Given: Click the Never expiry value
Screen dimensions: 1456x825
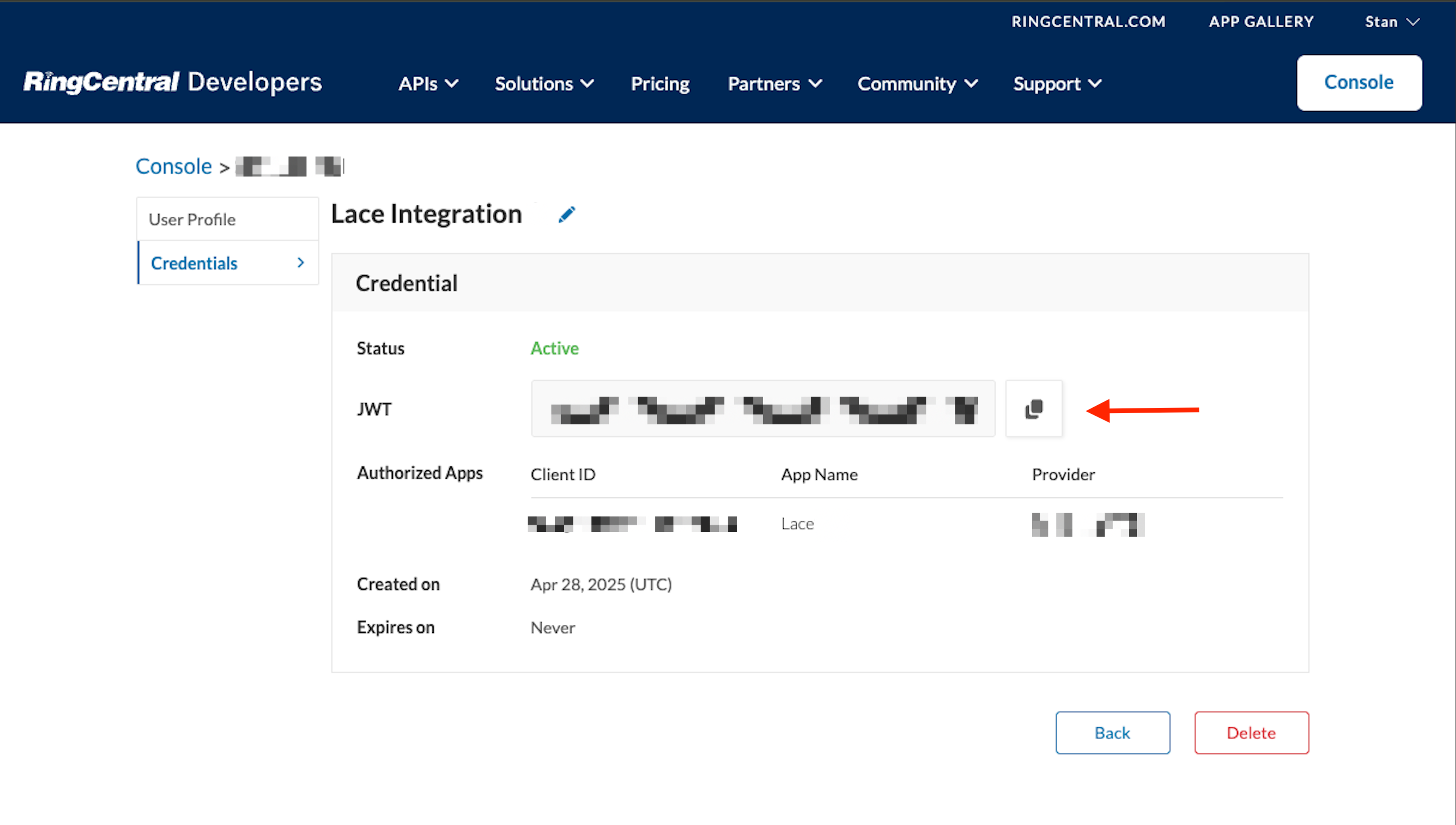Looking at the screenshot, I should point(553,627).
